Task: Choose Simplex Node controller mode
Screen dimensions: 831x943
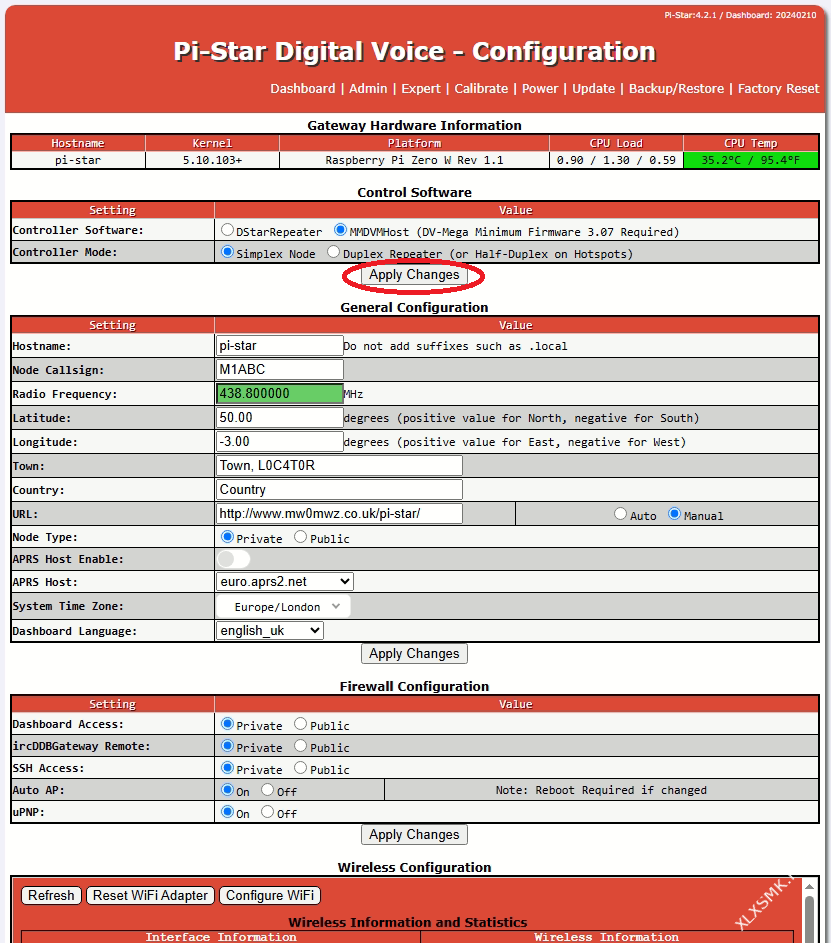Action: (x=227, y=252)
